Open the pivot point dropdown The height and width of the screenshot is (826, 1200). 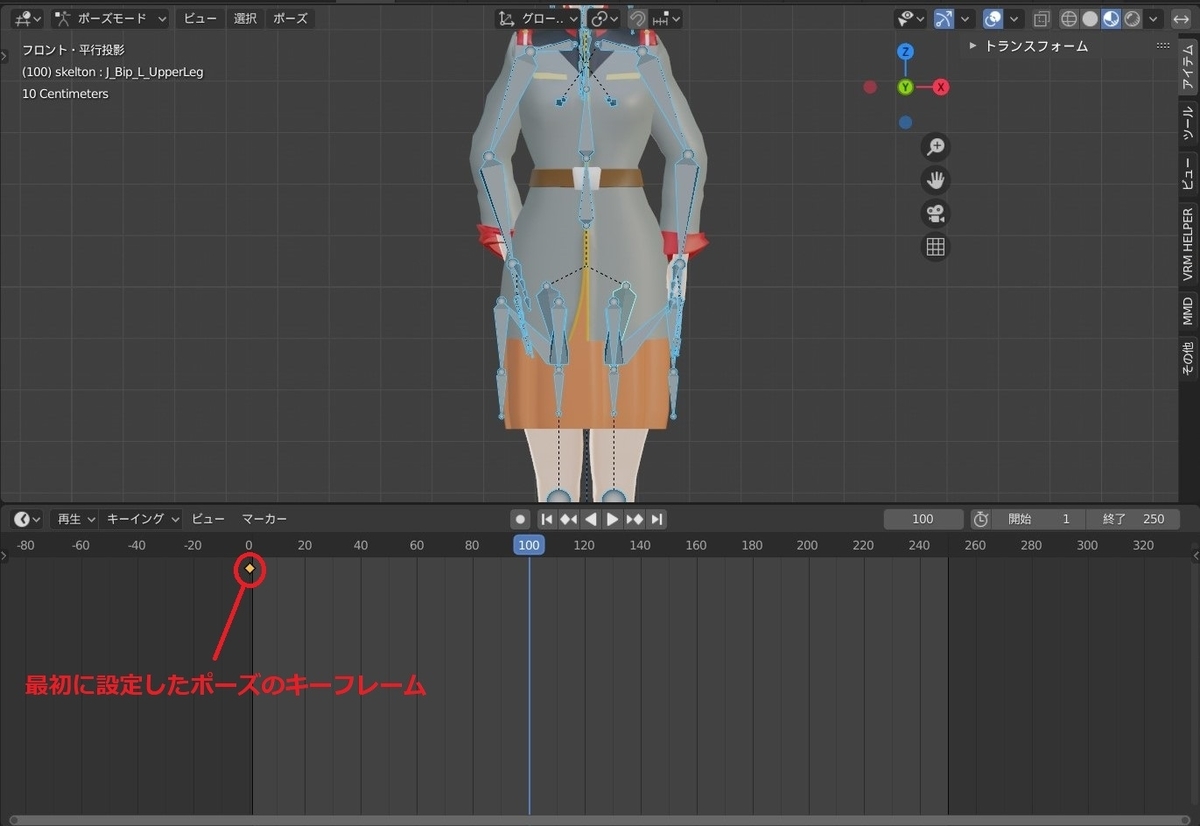pyautogui.click(x=604, y=18)
